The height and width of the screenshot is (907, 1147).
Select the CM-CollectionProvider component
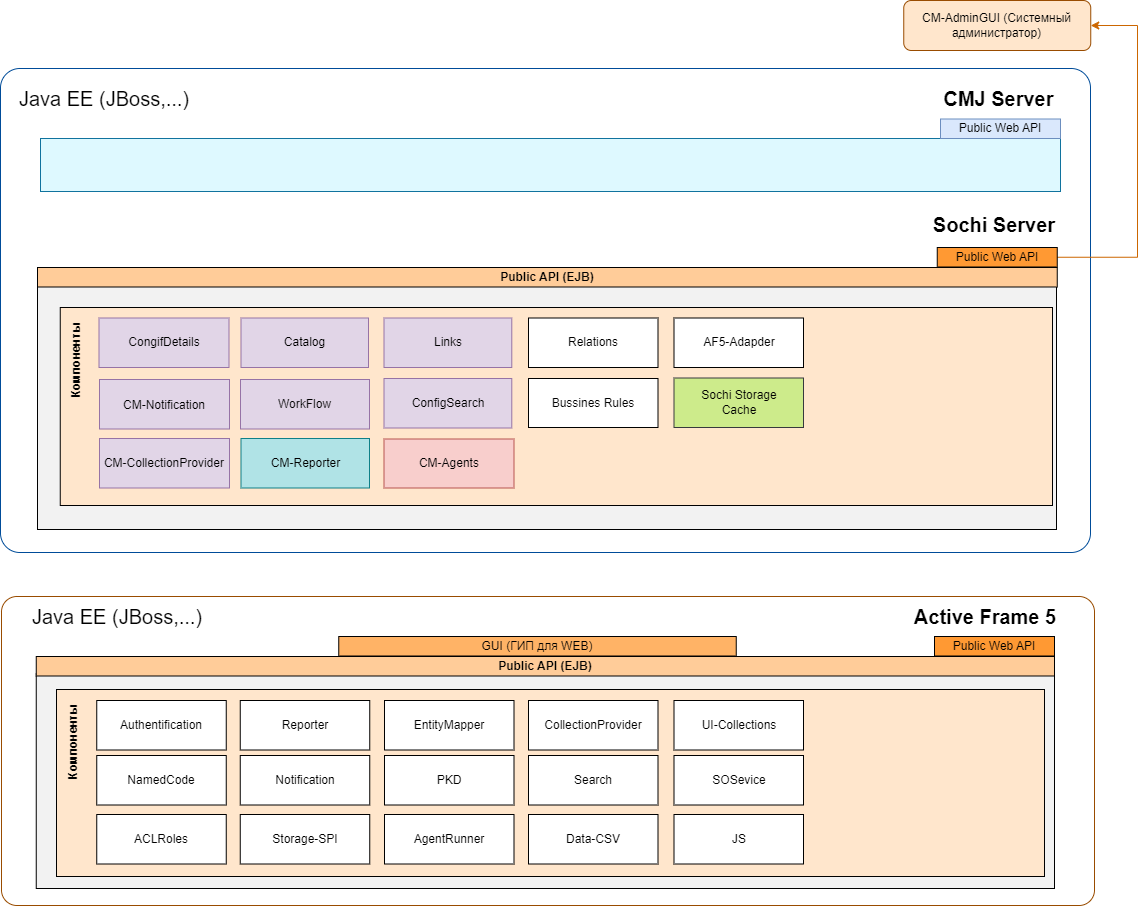[x=164, y=463]
